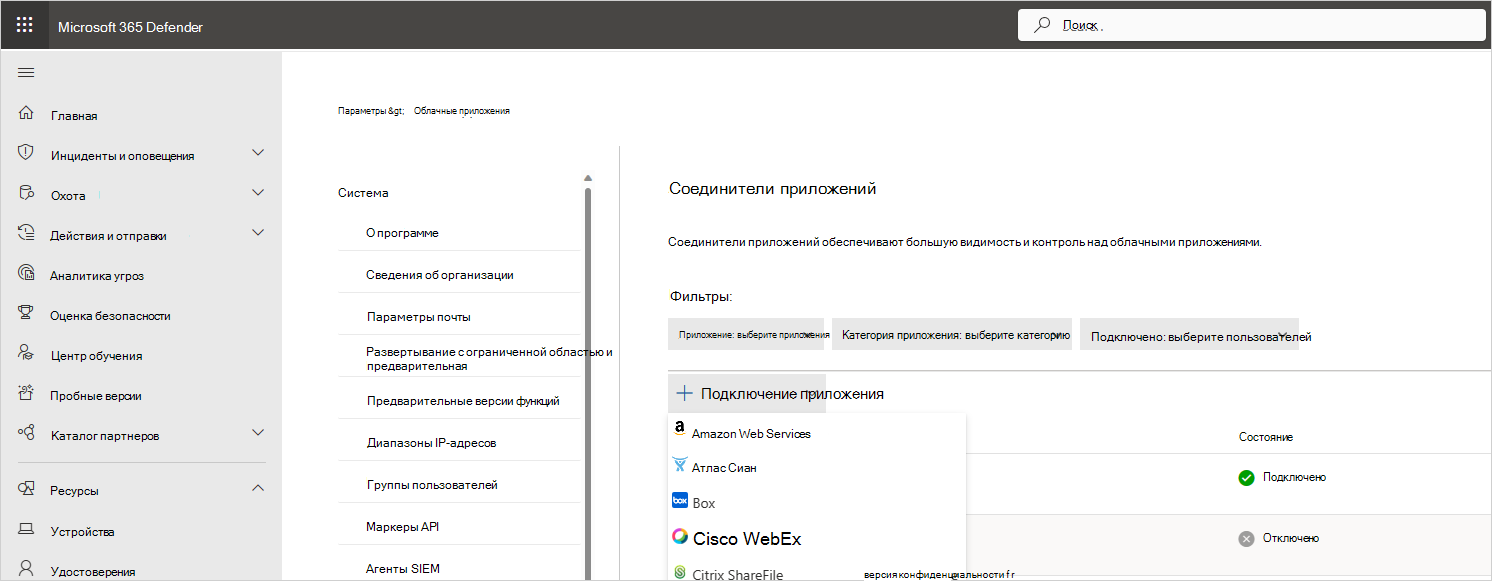This screenshot has height=581, width=1492.
Task: Click the settings list scrollbar thumb
Action: coord(588,385)
